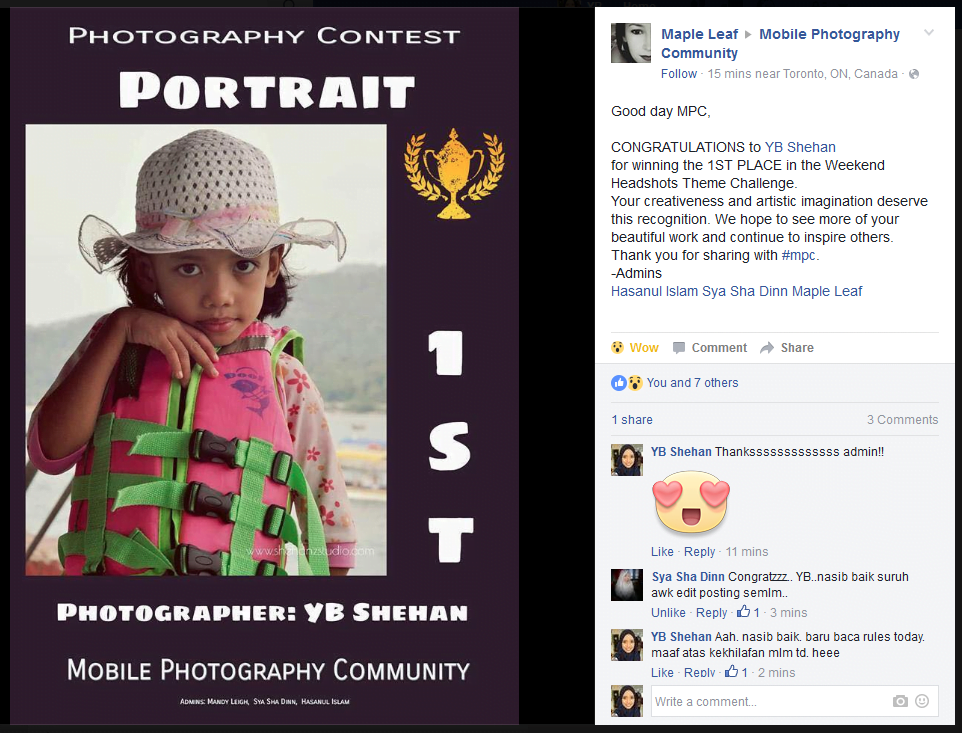Viewport: 962px width, 733px height.
Task: Click the heart-eyes emoji sticker
Action: [x=691, y=501]
